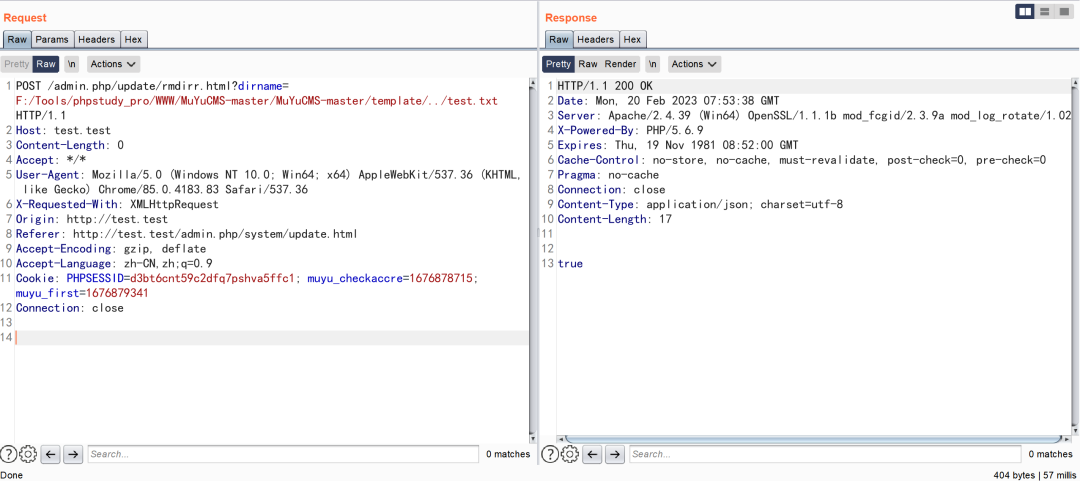Open Response Actions dropdown

pos(694,64)
